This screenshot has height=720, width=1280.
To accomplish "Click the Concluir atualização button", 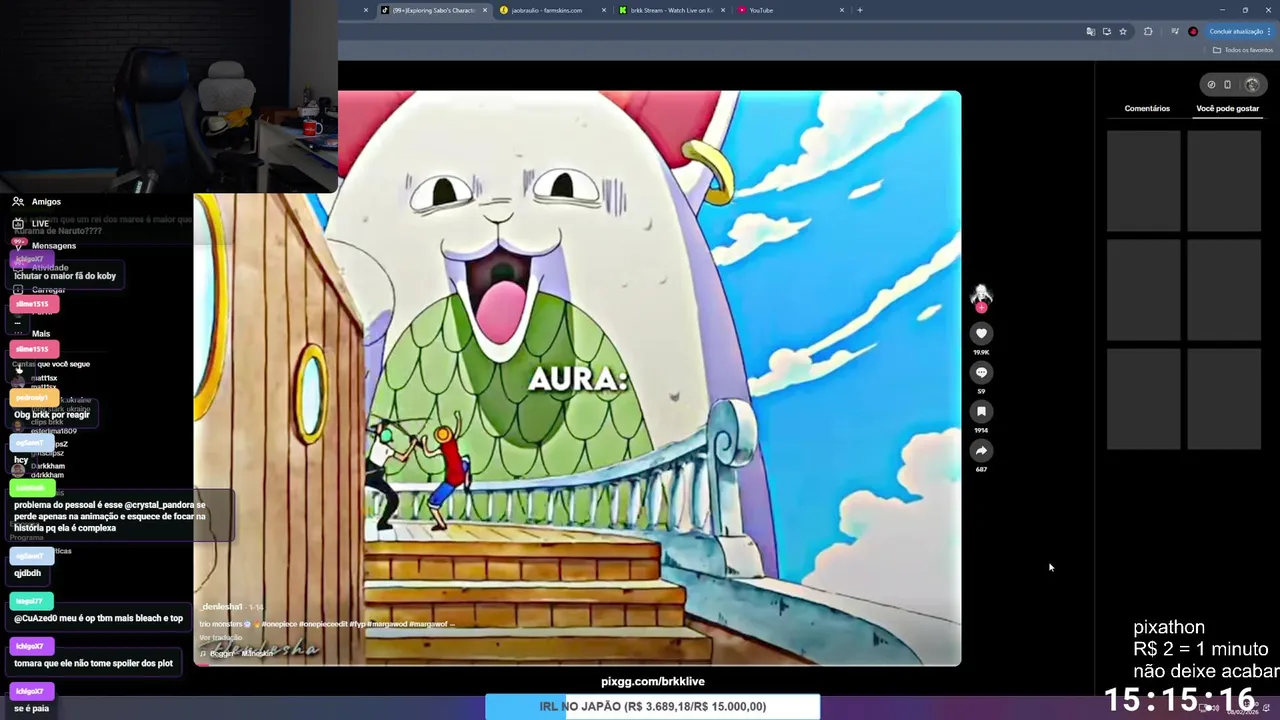I will pyautogui.click(x=1240, y=31).
